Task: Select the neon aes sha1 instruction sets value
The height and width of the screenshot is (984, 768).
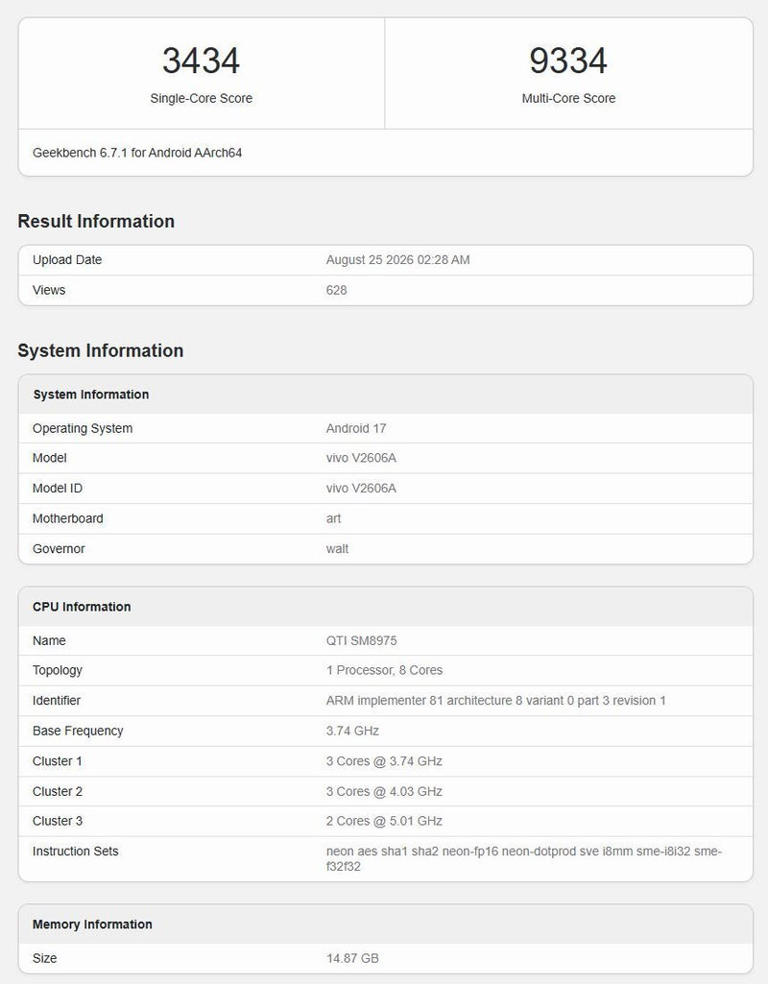Action: 524,859
